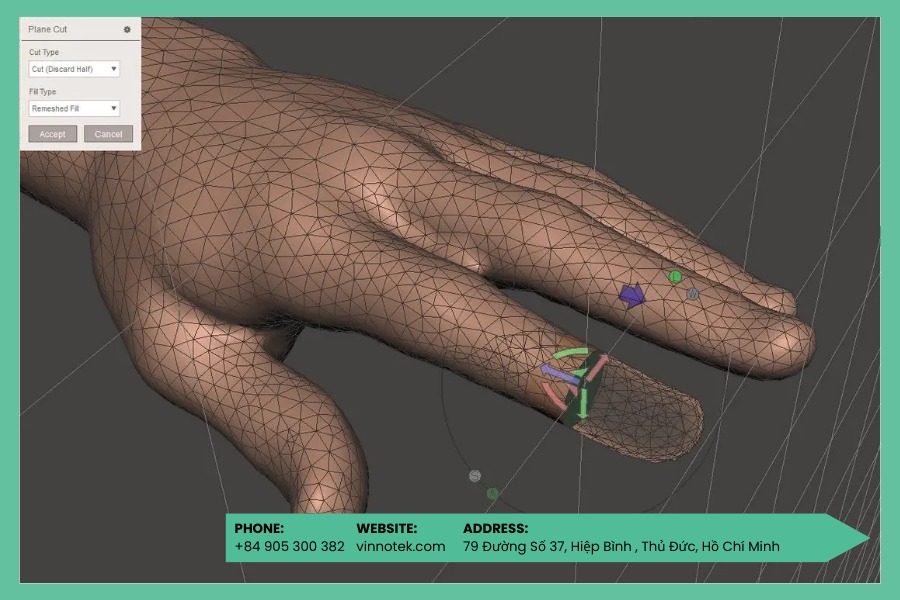The height and width of the screenshot is (600, 900).
Task: Click the gray W gizmo marker
Action: [693, 294]
